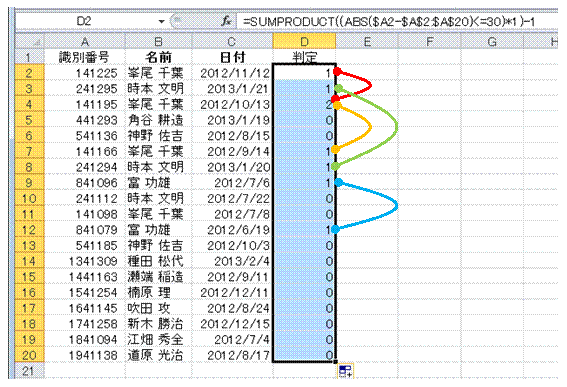Click the 判定 header cell
Viewport: 567px width, 387px height.
(304, 57)
